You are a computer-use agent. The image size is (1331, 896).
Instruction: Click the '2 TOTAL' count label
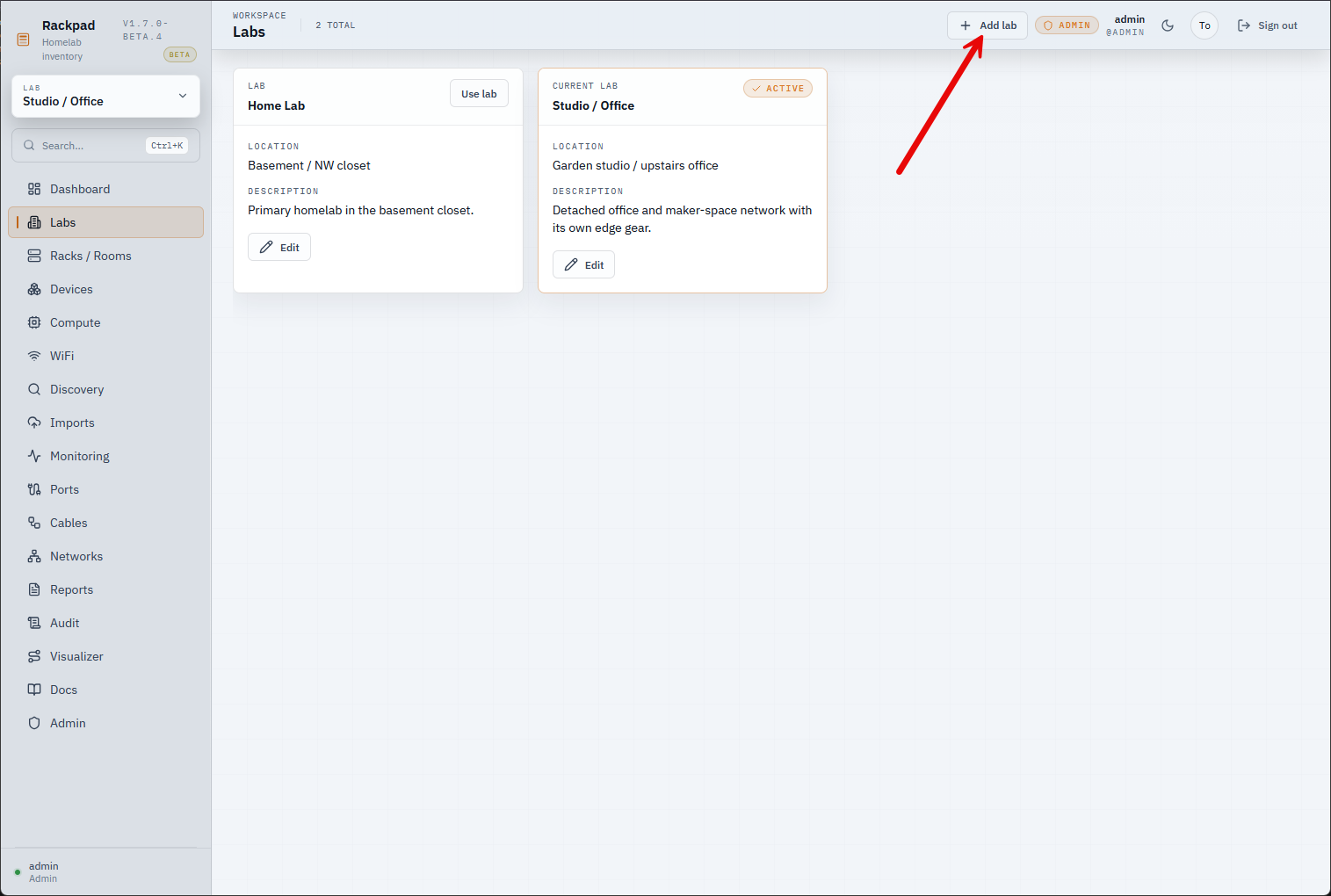pyautogui.click(x=336, y=25)
